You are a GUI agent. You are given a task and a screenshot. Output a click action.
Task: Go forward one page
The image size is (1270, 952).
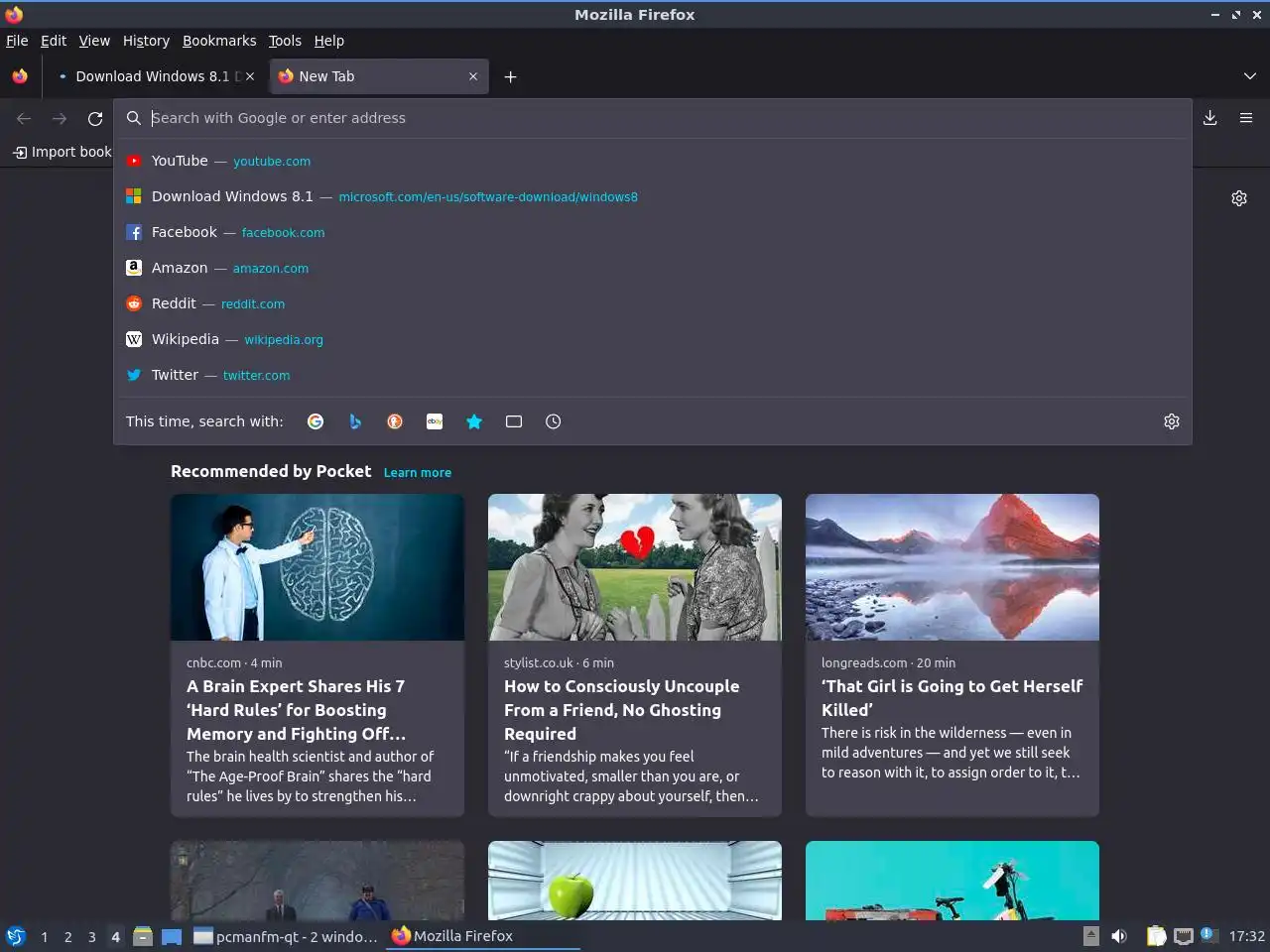pyautogui.click(x=60, y=118)
